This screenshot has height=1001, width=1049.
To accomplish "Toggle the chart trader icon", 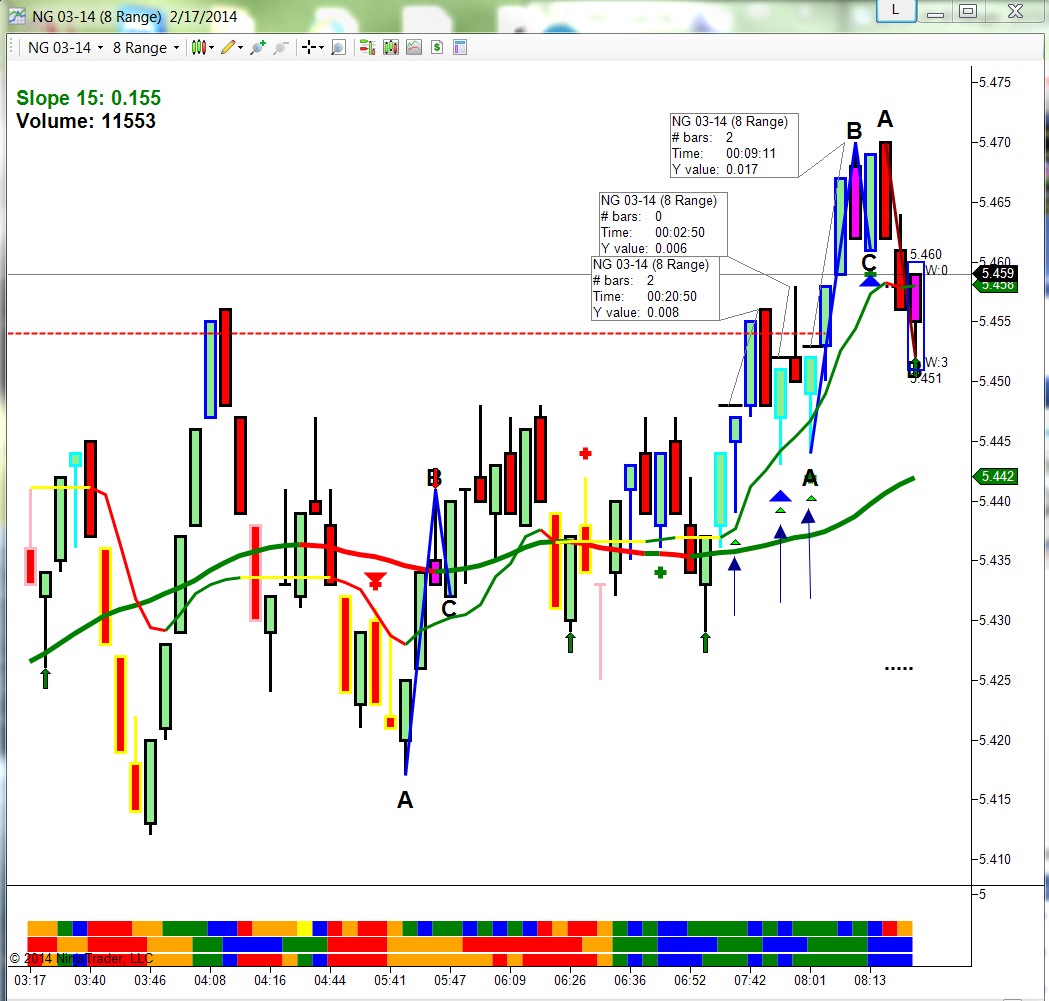I will 367,48.
